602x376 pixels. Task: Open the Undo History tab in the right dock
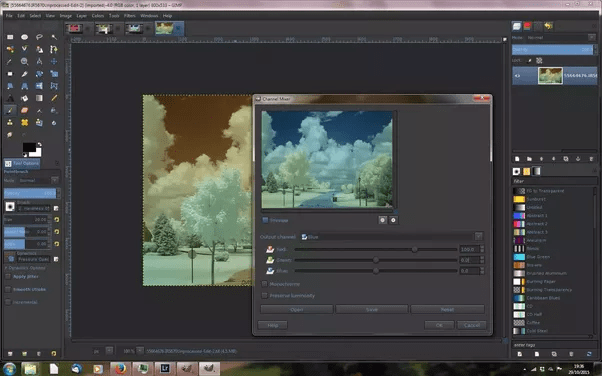(x=548, y=26)
